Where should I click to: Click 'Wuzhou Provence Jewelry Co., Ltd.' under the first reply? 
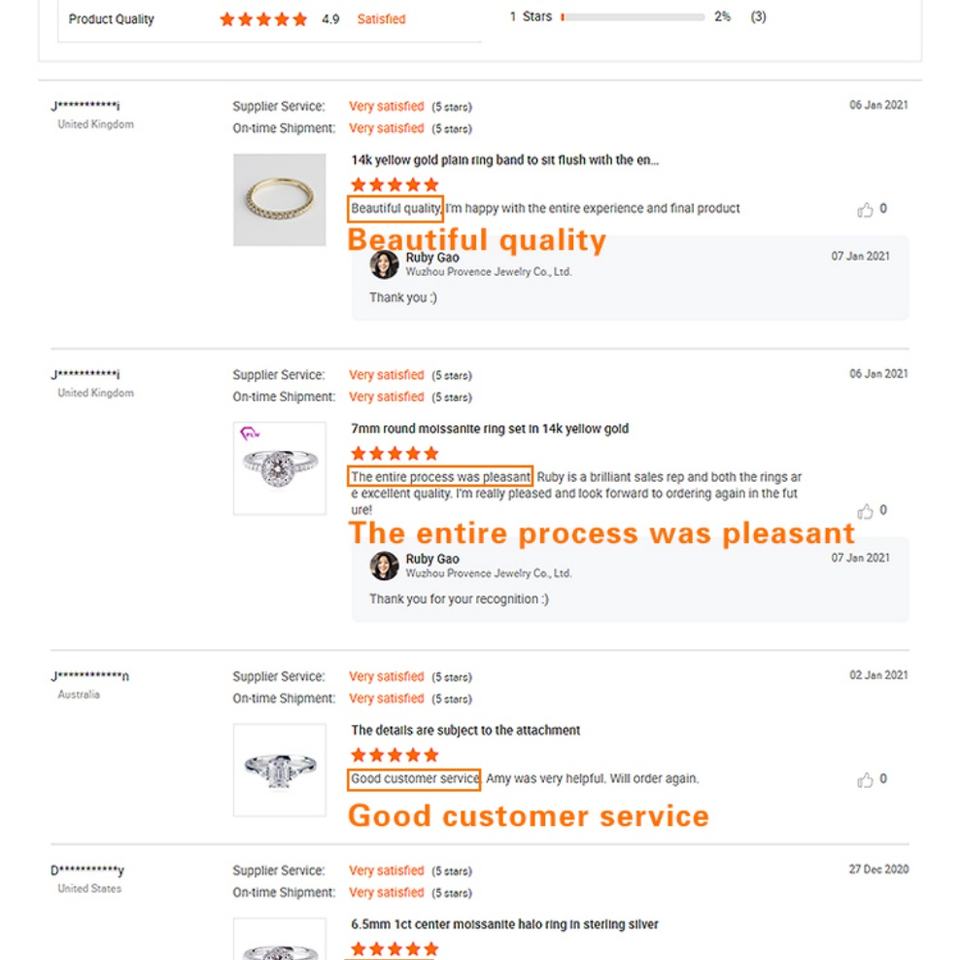coord(488,272)
